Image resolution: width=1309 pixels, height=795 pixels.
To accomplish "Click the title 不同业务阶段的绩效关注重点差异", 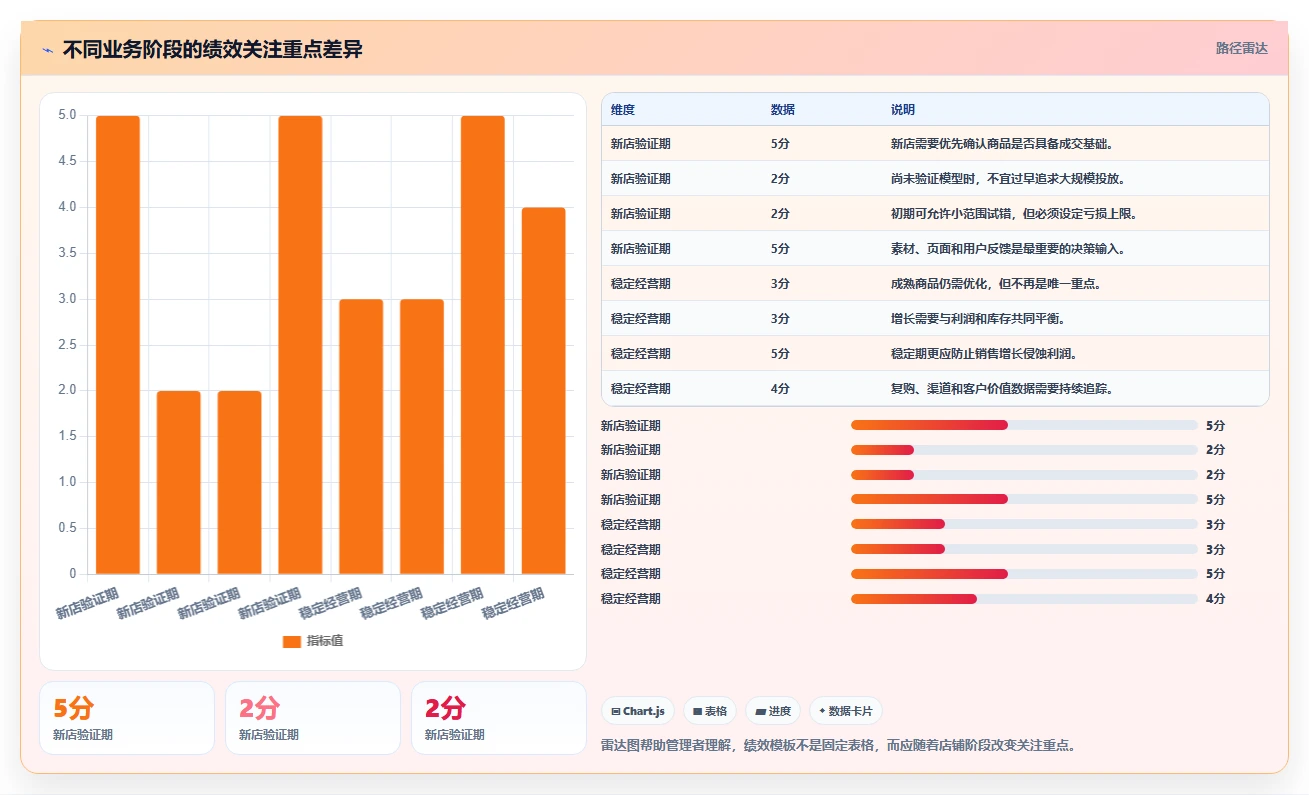I will (213, 49).
